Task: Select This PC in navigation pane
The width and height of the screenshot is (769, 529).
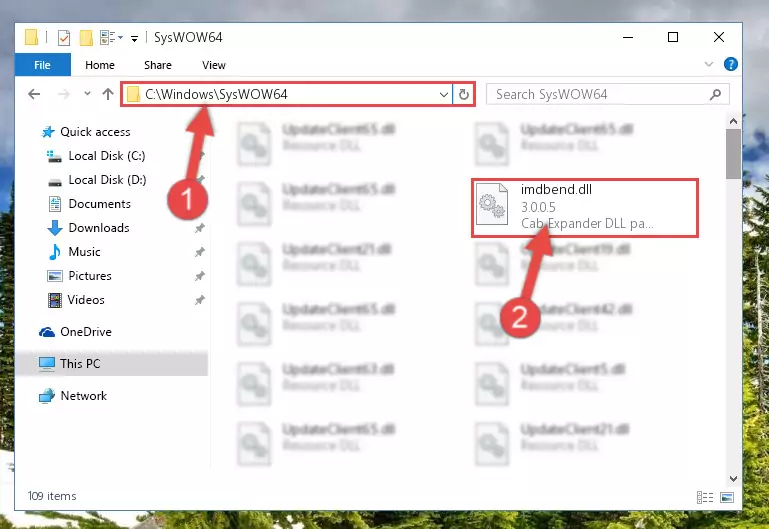Action: tap(111, 363)
